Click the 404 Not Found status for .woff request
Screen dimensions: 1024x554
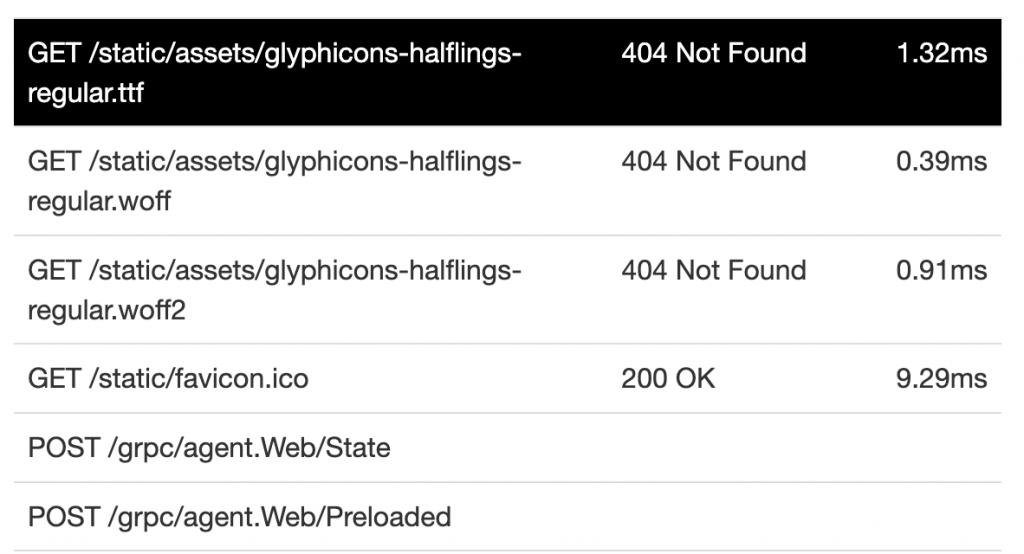714,161
